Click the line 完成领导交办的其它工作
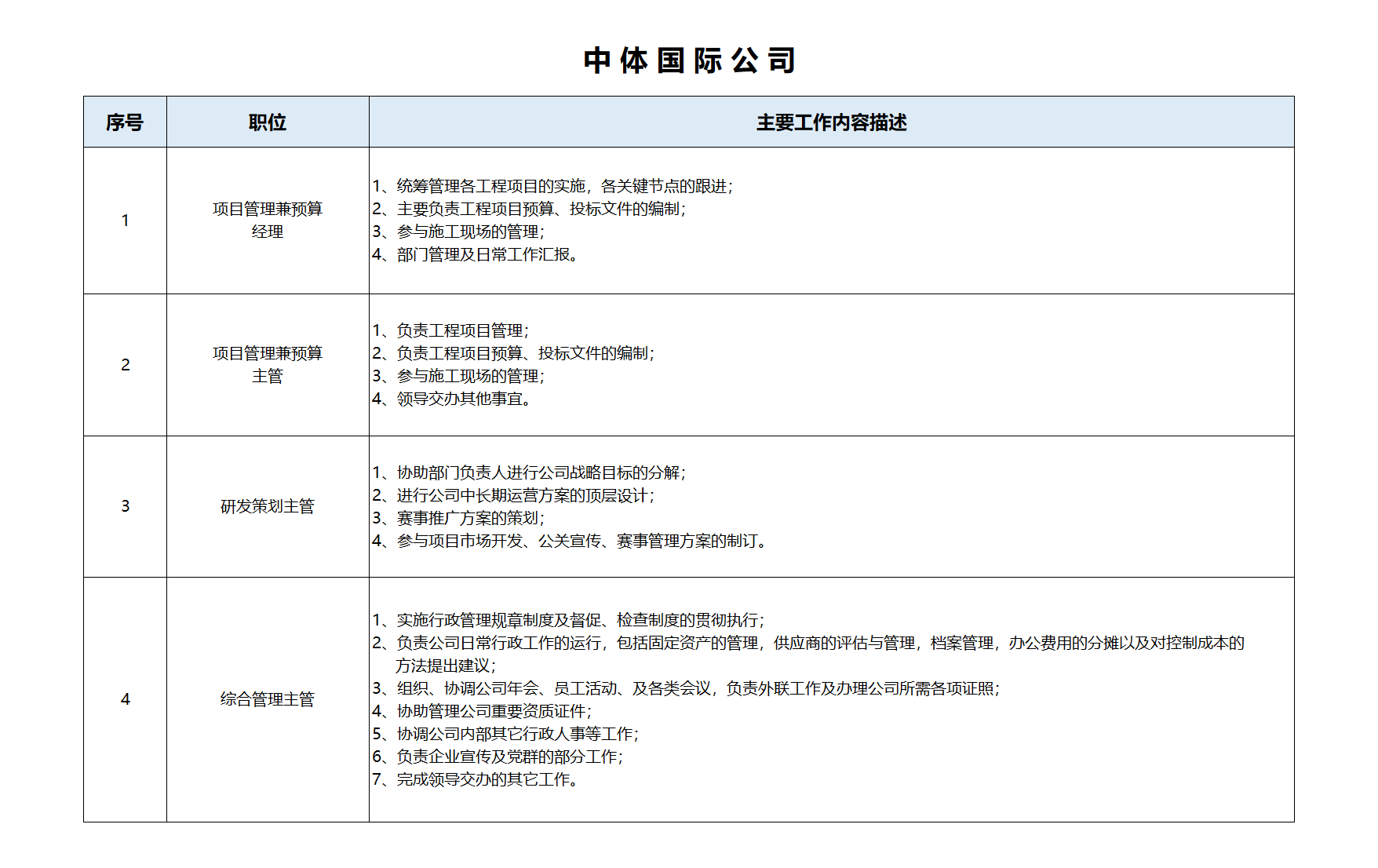Screen dimensions: 1378x868 [x=477, y=779]
